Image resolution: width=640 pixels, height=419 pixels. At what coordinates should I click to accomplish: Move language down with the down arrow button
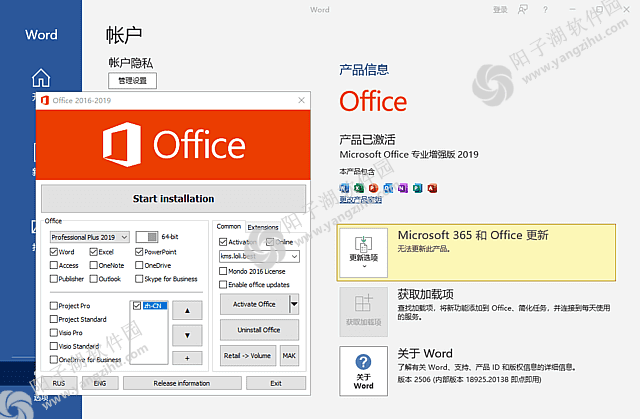coord(187,335)
